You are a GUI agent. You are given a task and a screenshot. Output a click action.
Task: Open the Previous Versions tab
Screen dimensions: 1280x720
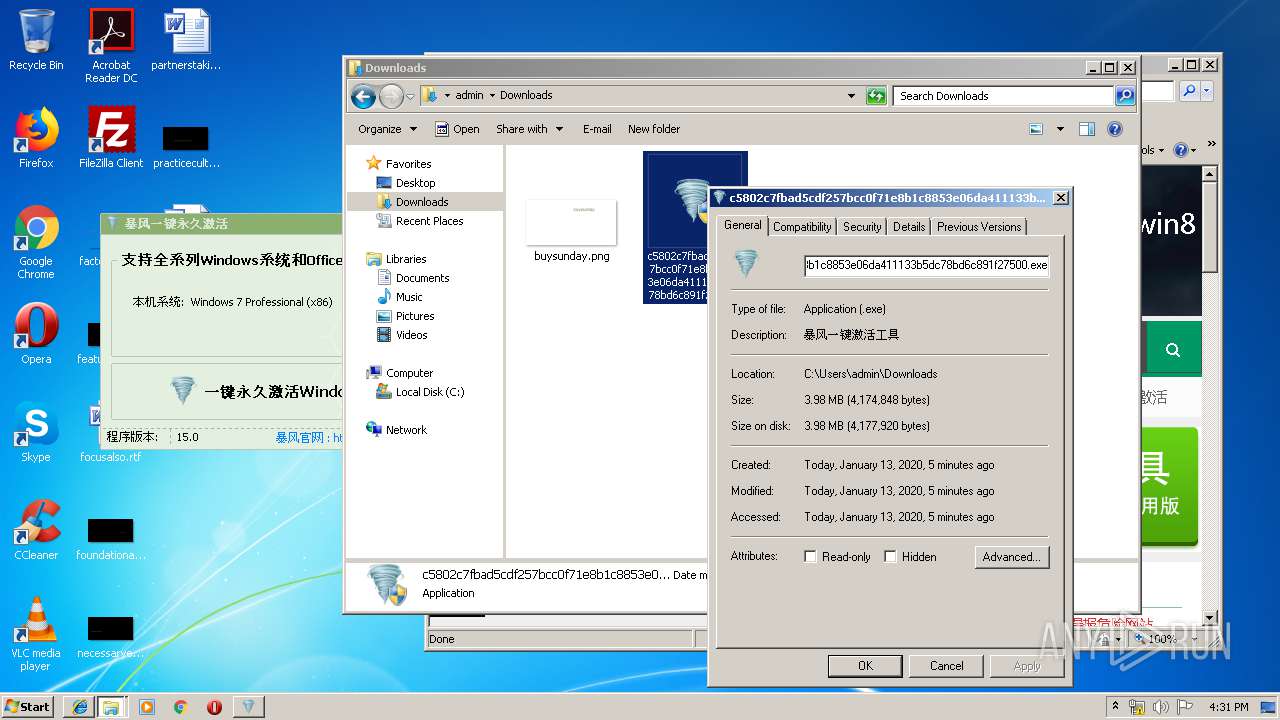point(979,227)
